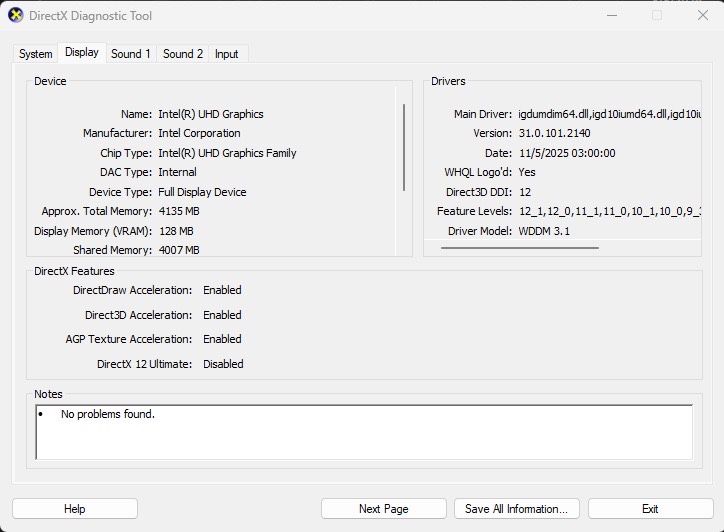This screenshot has width=724, height=532.
Task: Click the '128 MB' VRAM value
Action: pos(176,231)
